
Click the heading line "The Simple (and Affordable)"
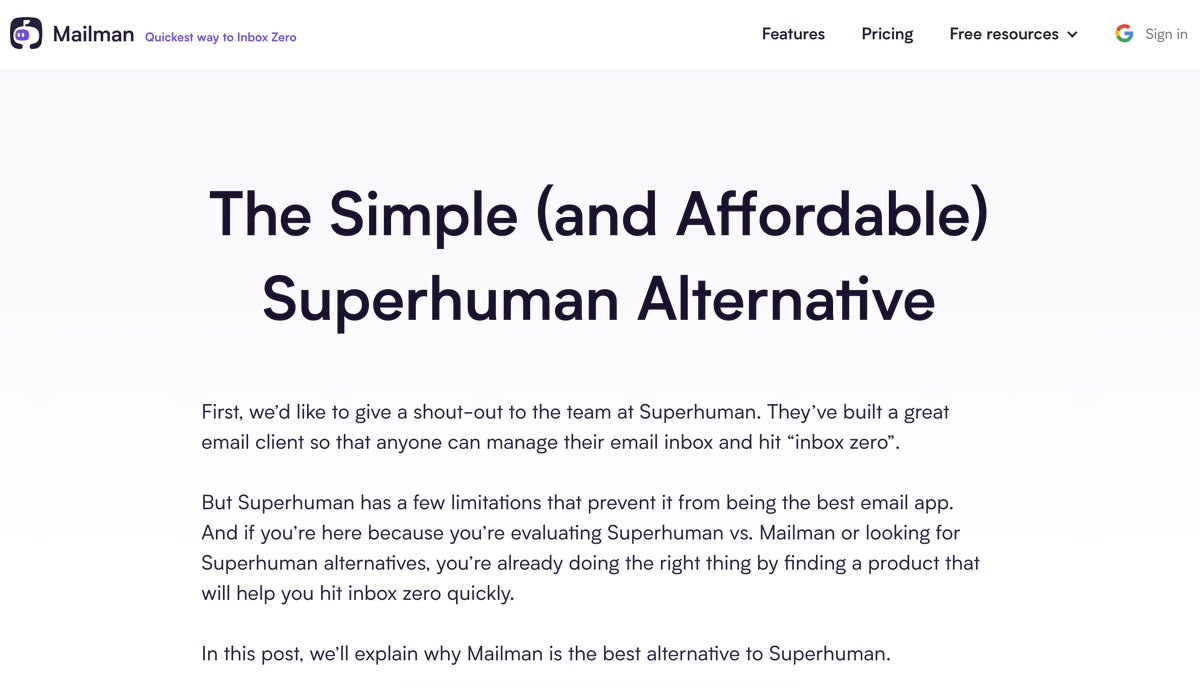599,214
